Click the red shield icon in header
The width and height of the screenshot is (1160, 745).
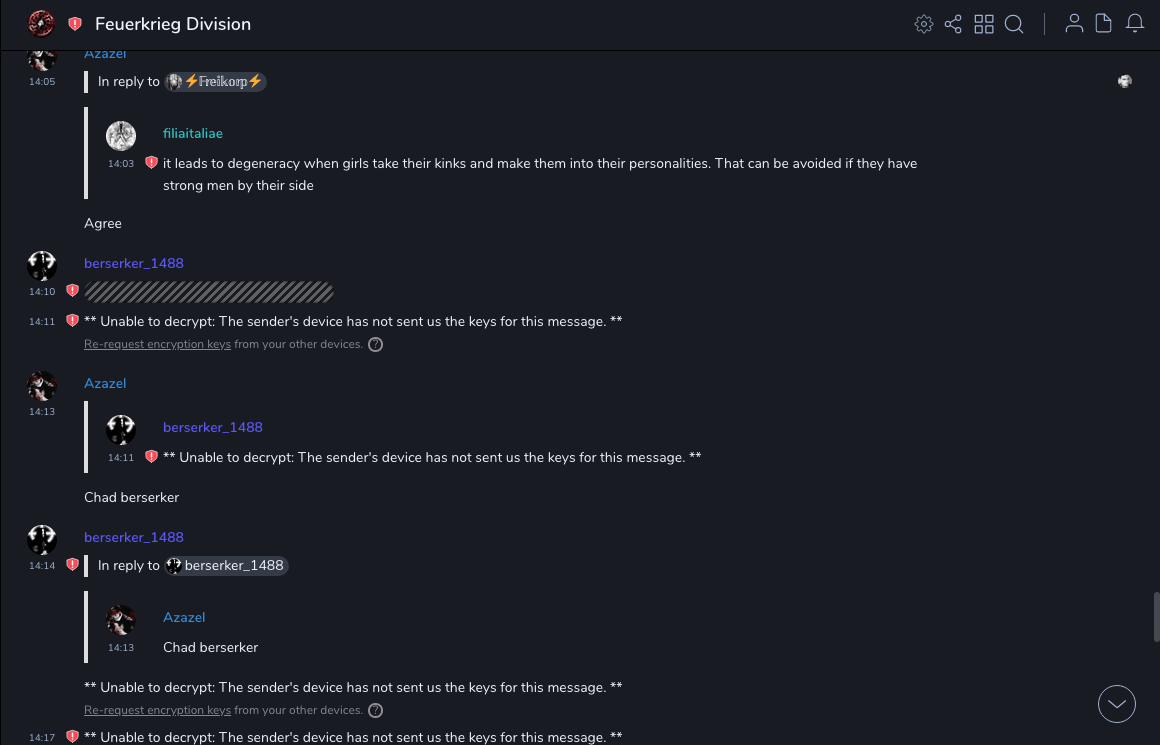click(75, 24)
